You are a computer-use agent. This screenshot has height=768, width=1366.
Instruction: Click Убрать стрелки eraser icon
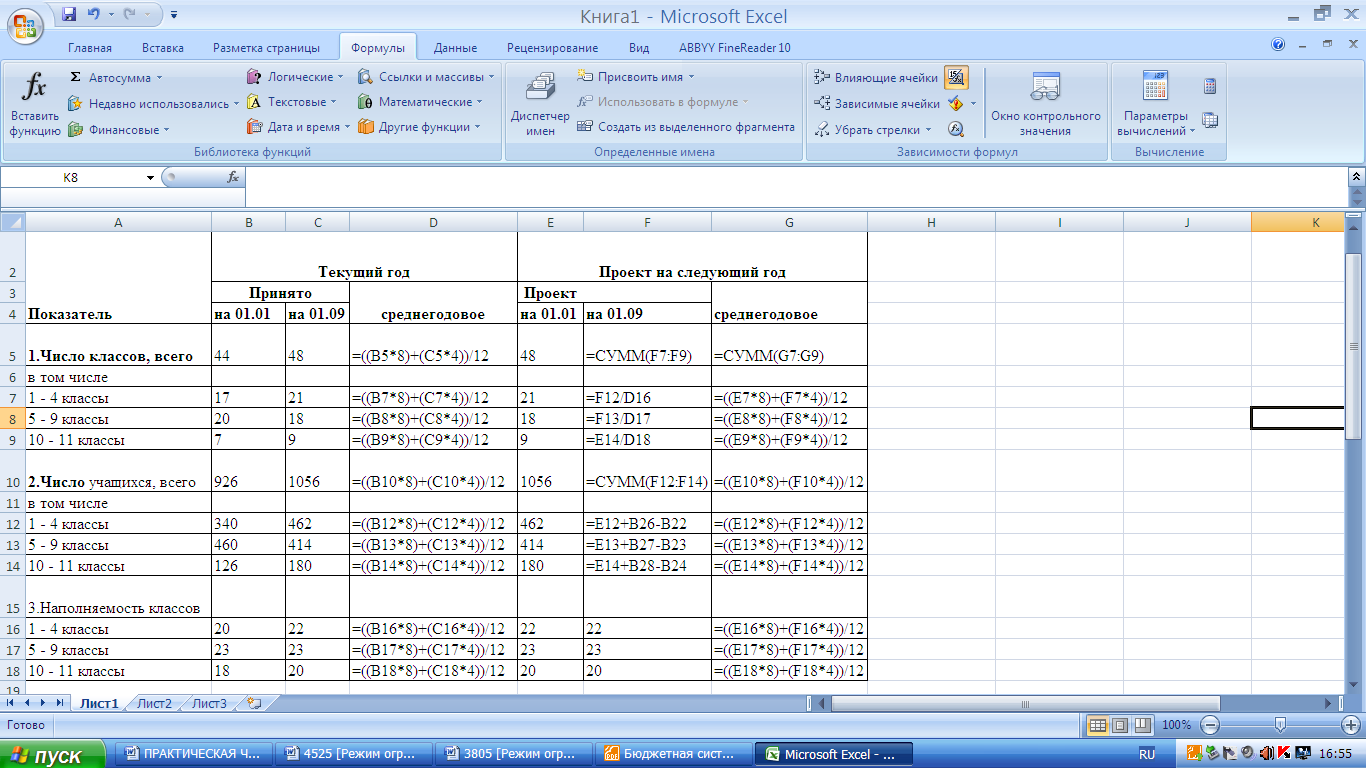click(x=822, y=129)
